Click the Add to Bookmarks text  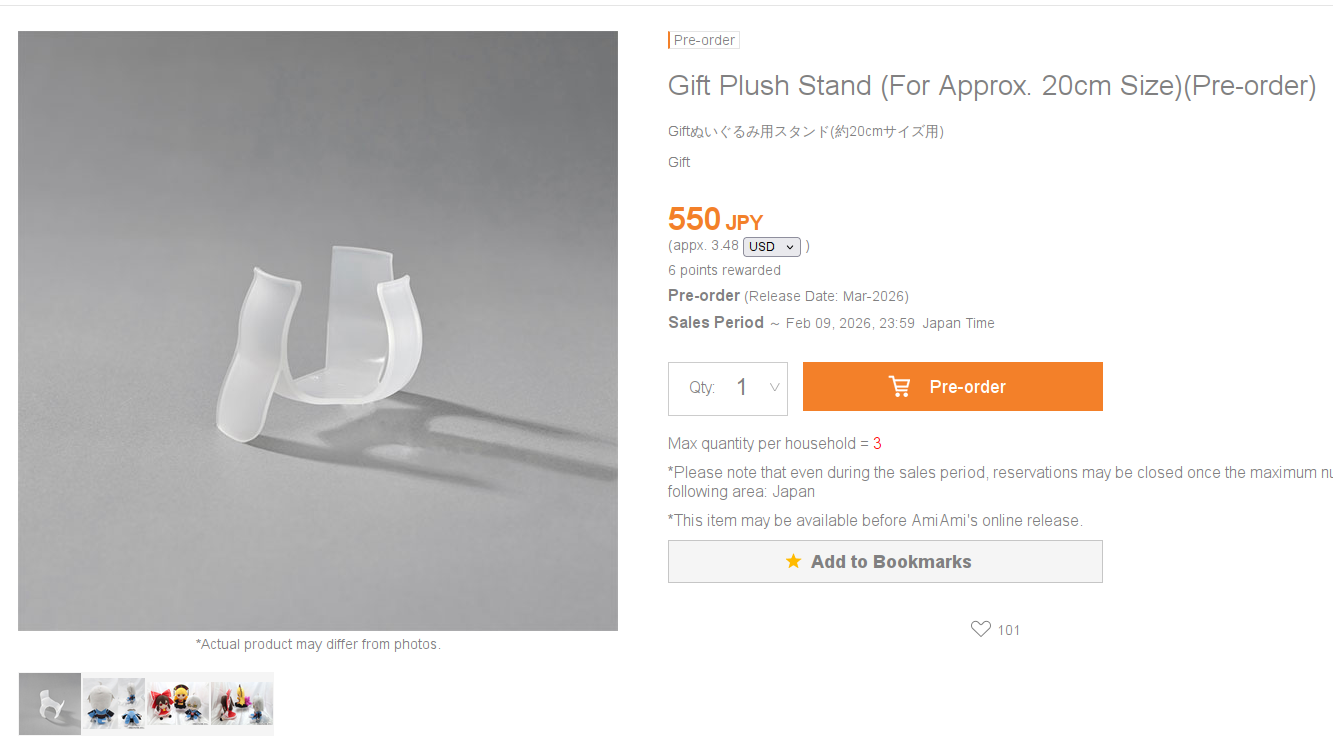[x=891, y=562]
